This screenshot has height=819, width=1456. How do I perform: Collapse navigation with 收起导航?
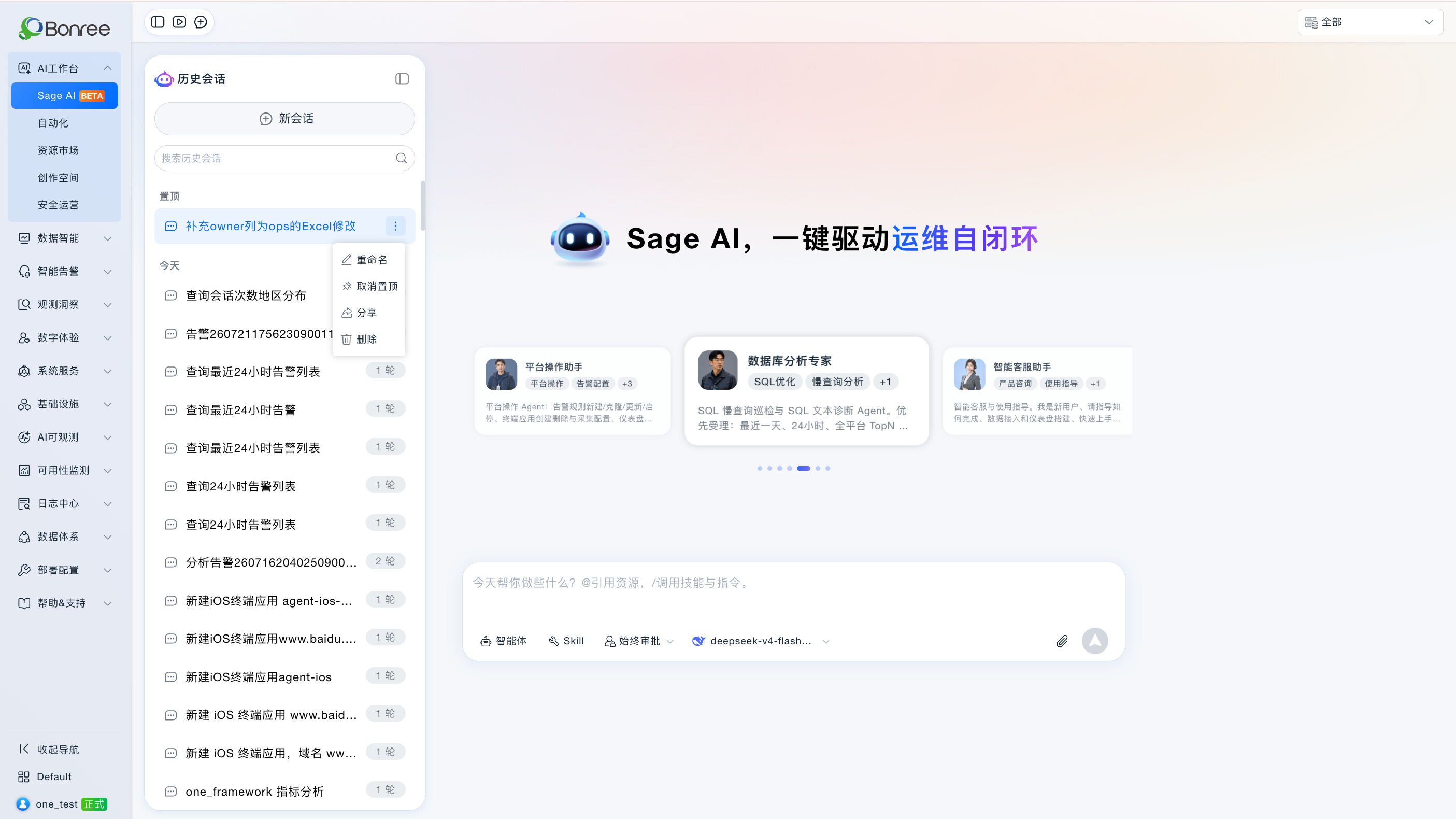[50, 750]
